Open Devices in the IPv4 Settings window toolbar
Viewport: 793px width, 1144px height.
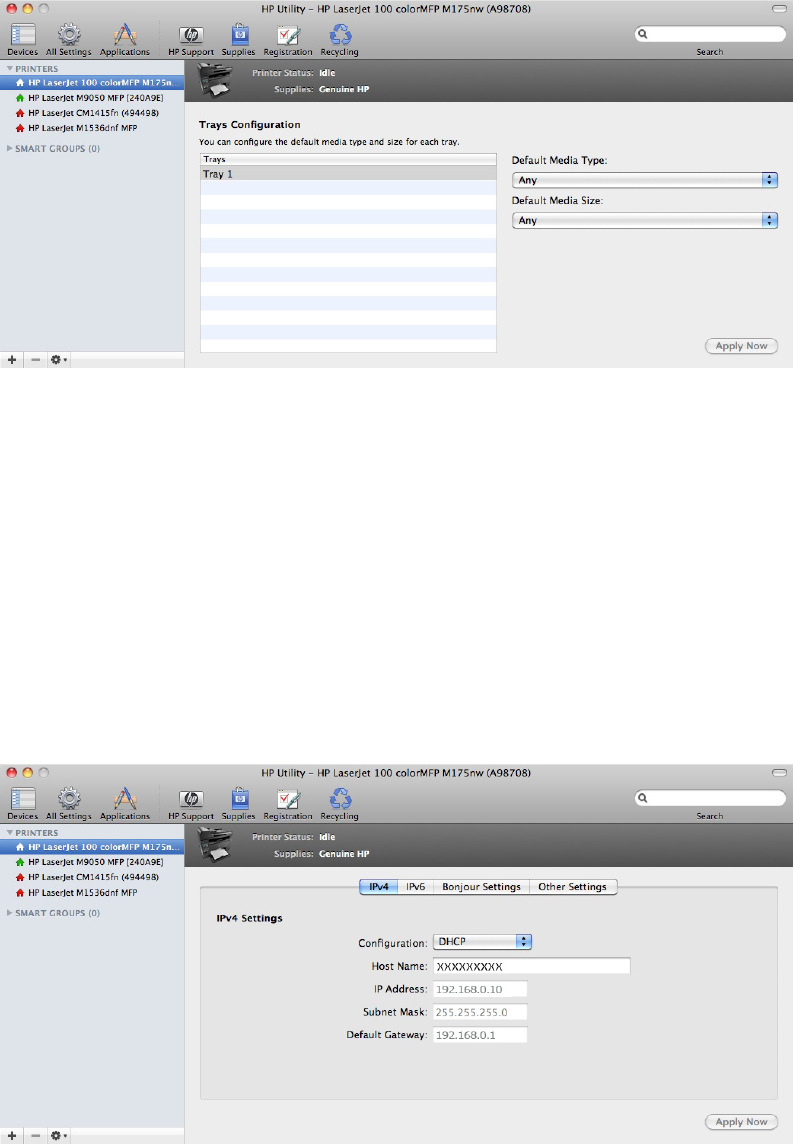pos(23,803)
